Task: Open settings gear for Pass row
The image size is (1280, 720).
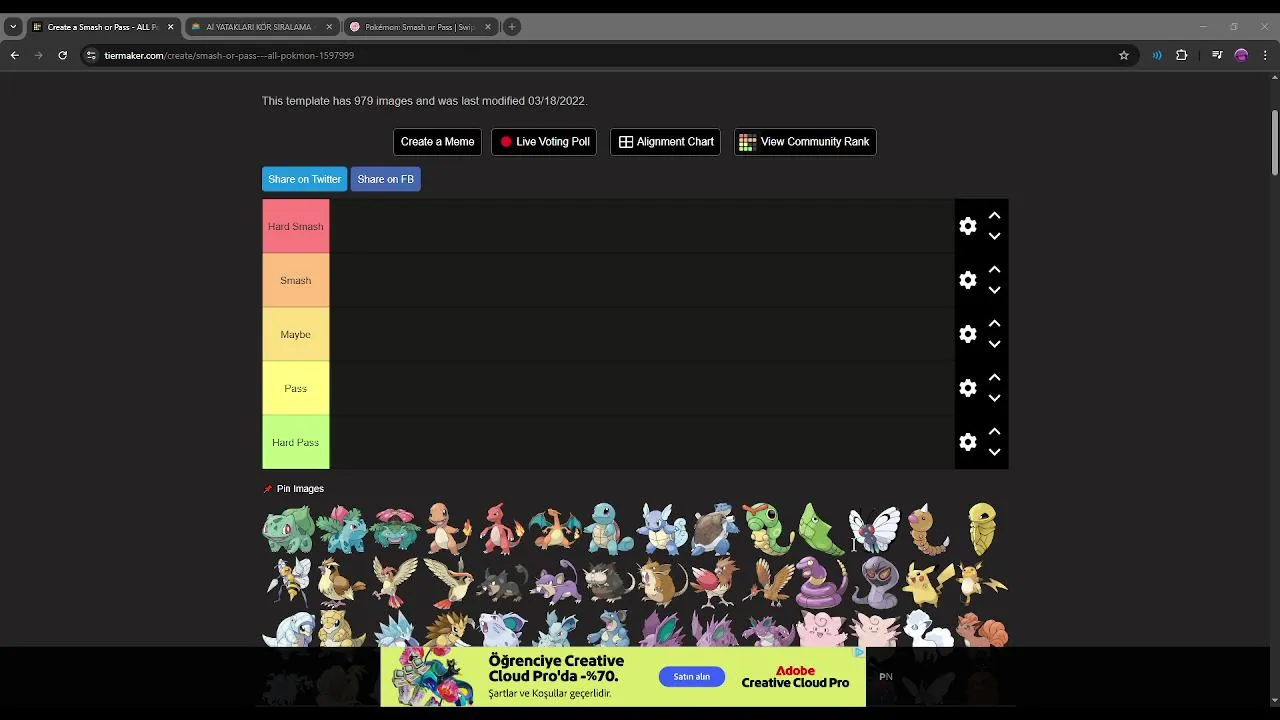Action: (x=967, y=388)
